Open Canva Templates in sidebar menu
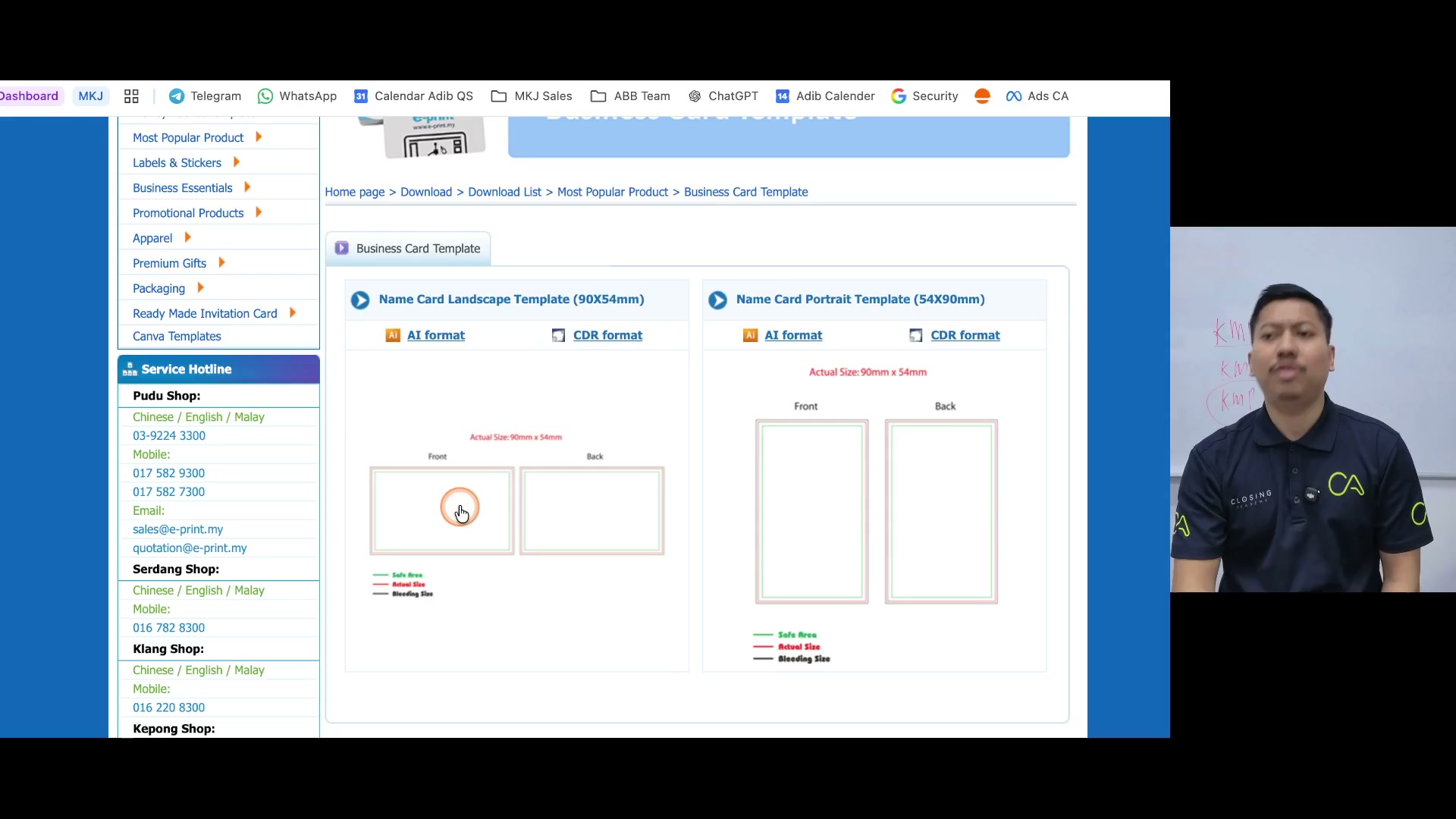The width and height of the screenshot is (1456, 819). [177, 336]
